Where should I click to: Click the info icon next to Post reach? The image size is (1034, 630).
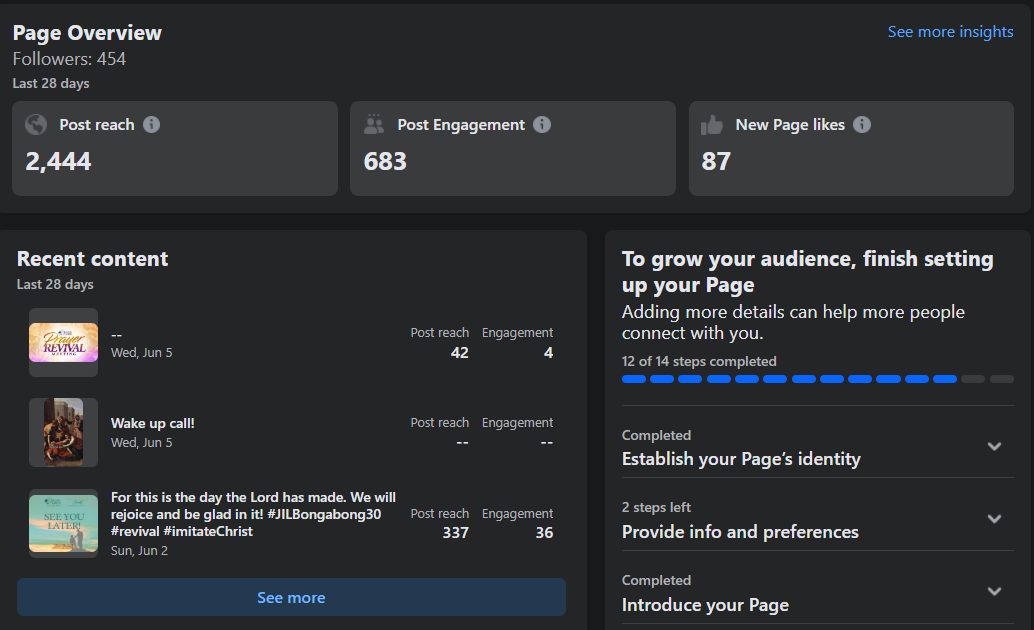[151, 125]
